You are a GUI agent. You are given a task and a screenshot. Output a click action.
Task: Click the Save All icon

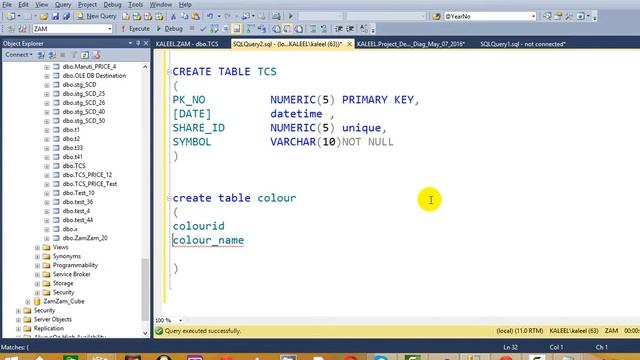(x=66, y=16)
